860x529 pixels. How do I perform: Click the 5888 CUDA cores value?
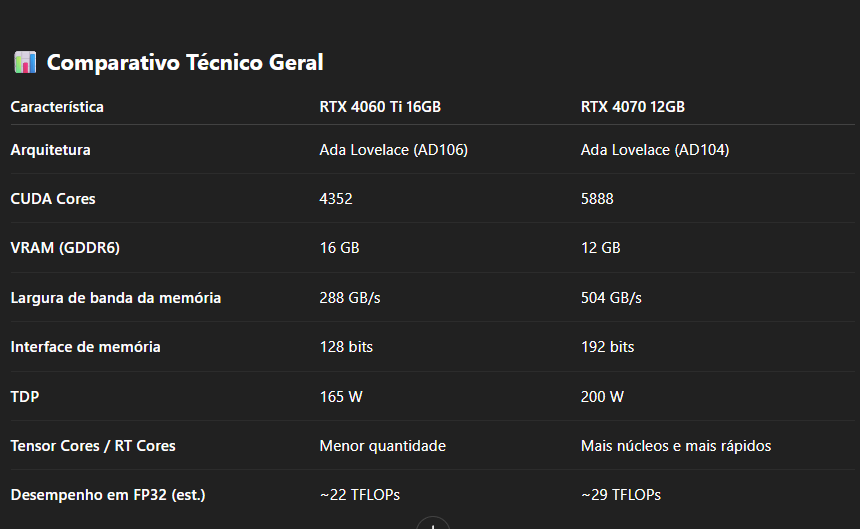pyautogui.click(x=597, y=198)
